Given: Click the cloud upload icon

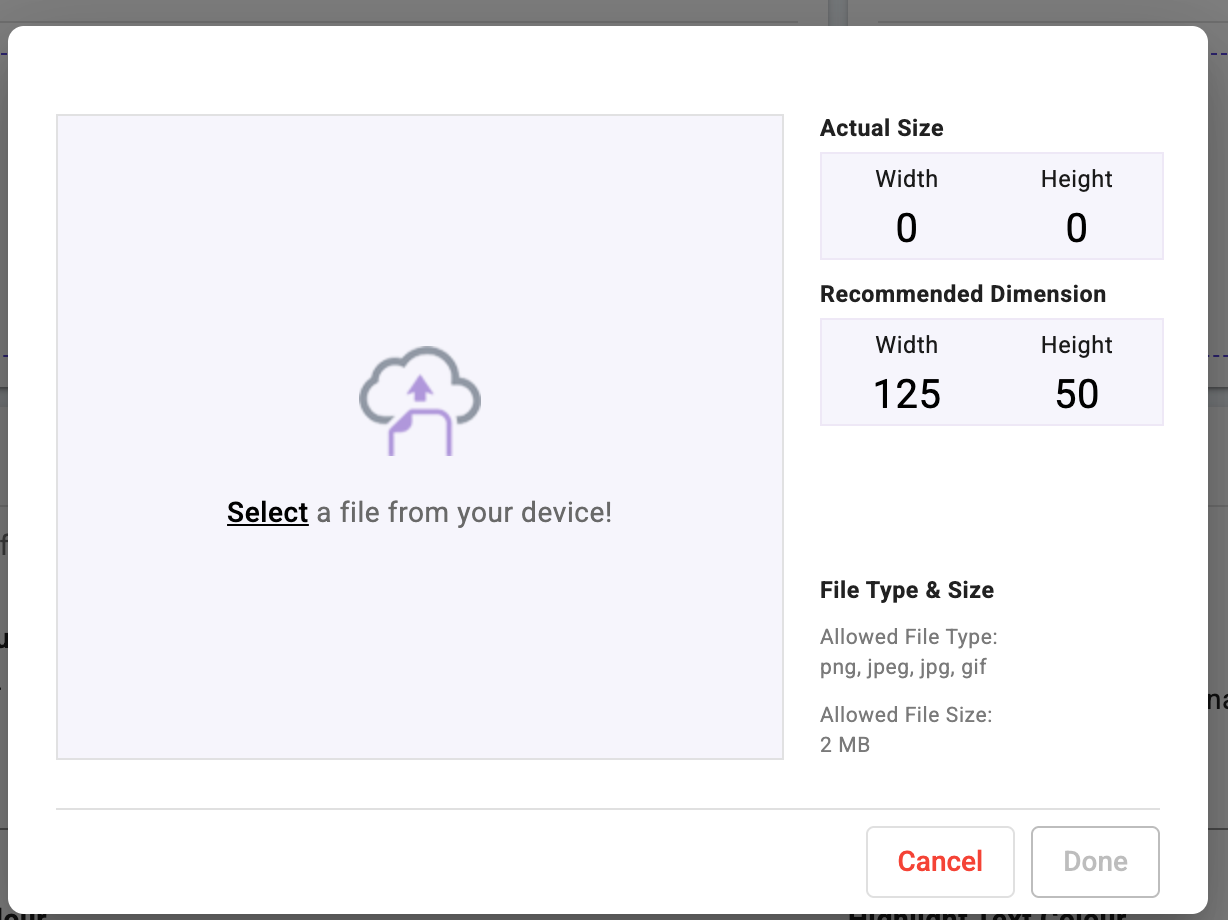Looking at the screenshot, I should point(420,401).
